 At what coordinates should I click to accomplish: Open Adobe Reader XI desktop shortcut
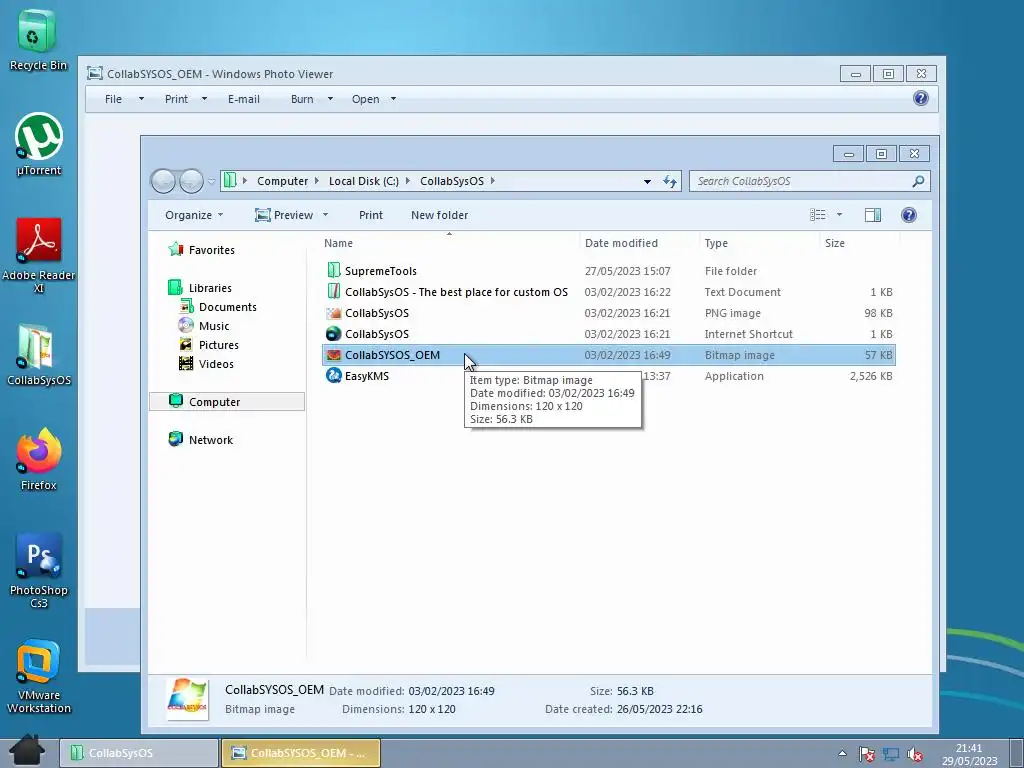pos(39,255)
